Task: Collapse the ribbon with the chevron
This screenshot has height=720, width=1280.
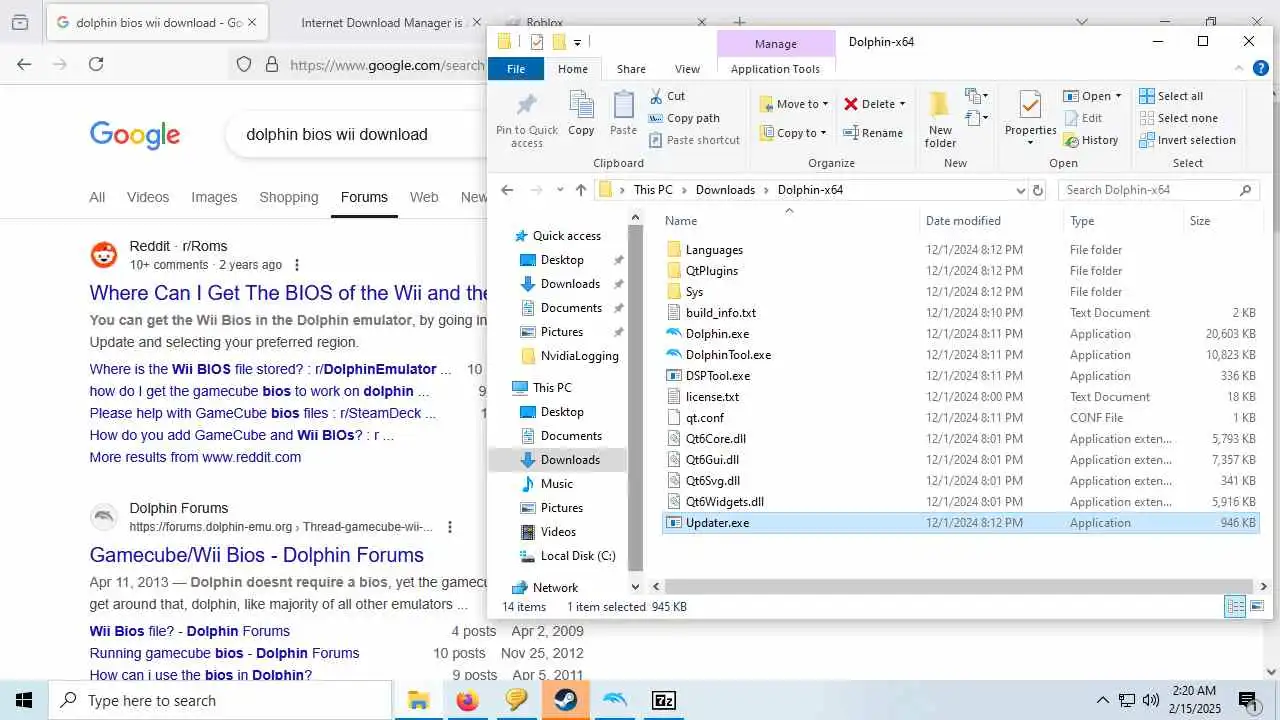Action: (x=1238, y=68)
